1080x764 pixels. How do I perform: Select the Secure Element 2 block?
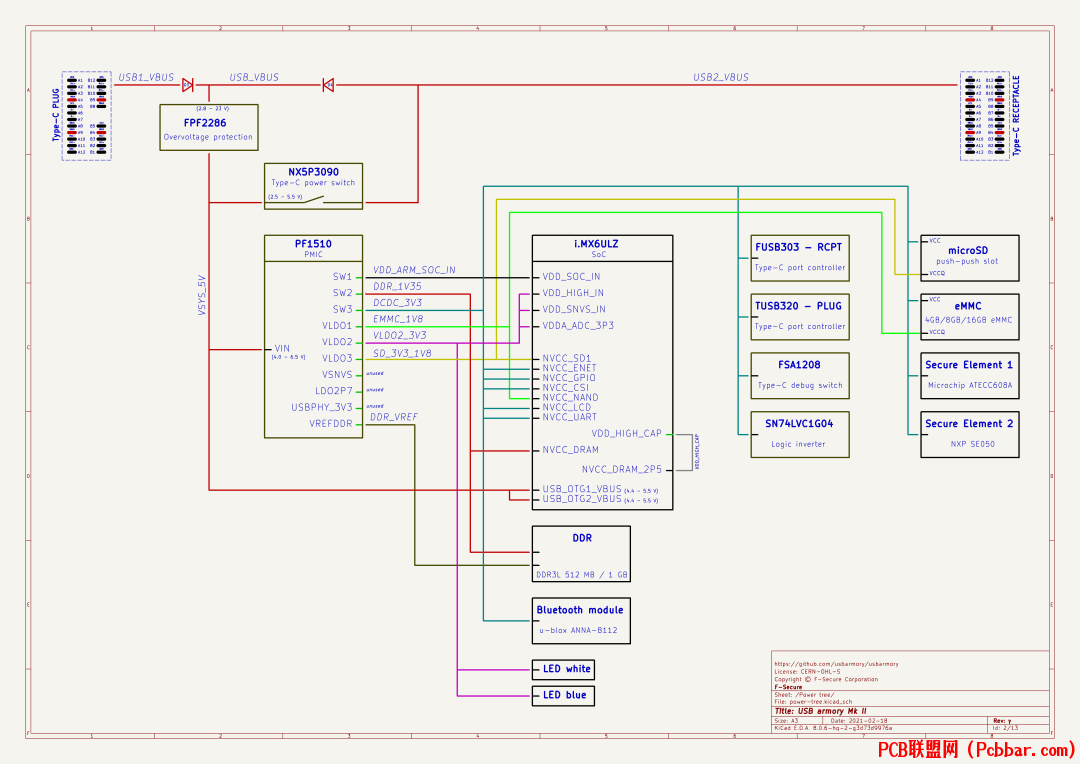[970, 435]
